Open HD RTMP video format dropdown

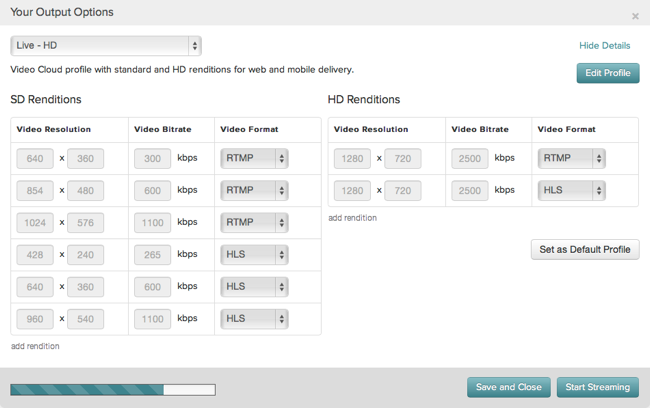point(572,158)
